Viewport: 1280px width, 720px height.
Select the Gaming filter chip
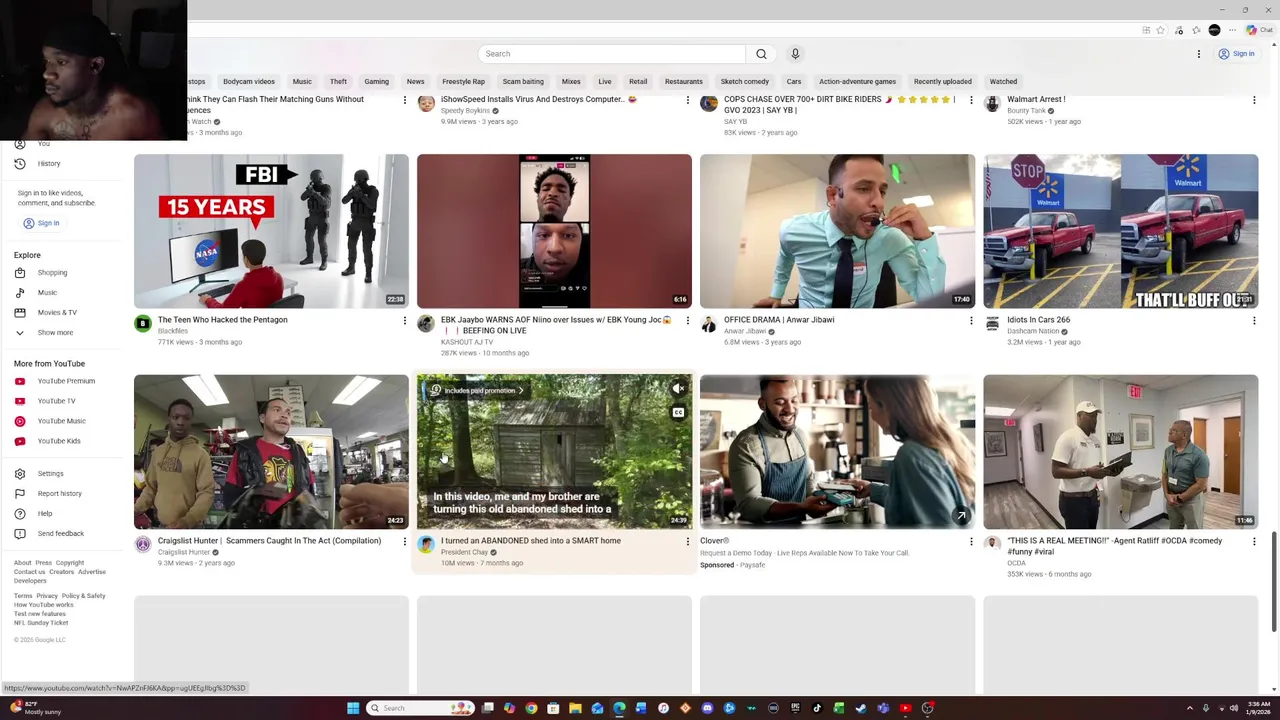pos(376,82)
